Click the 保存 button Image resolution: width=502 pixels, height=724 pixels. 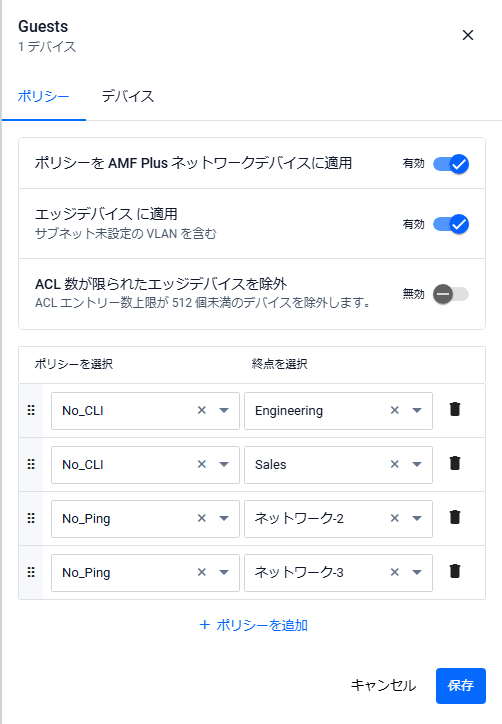[460, 685]
